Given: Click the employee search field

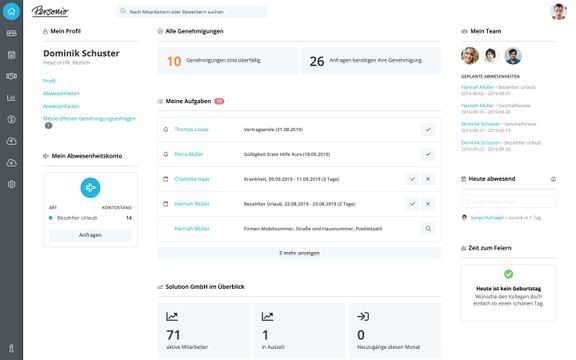Looking at the screenshot, I should coord(192,12).
